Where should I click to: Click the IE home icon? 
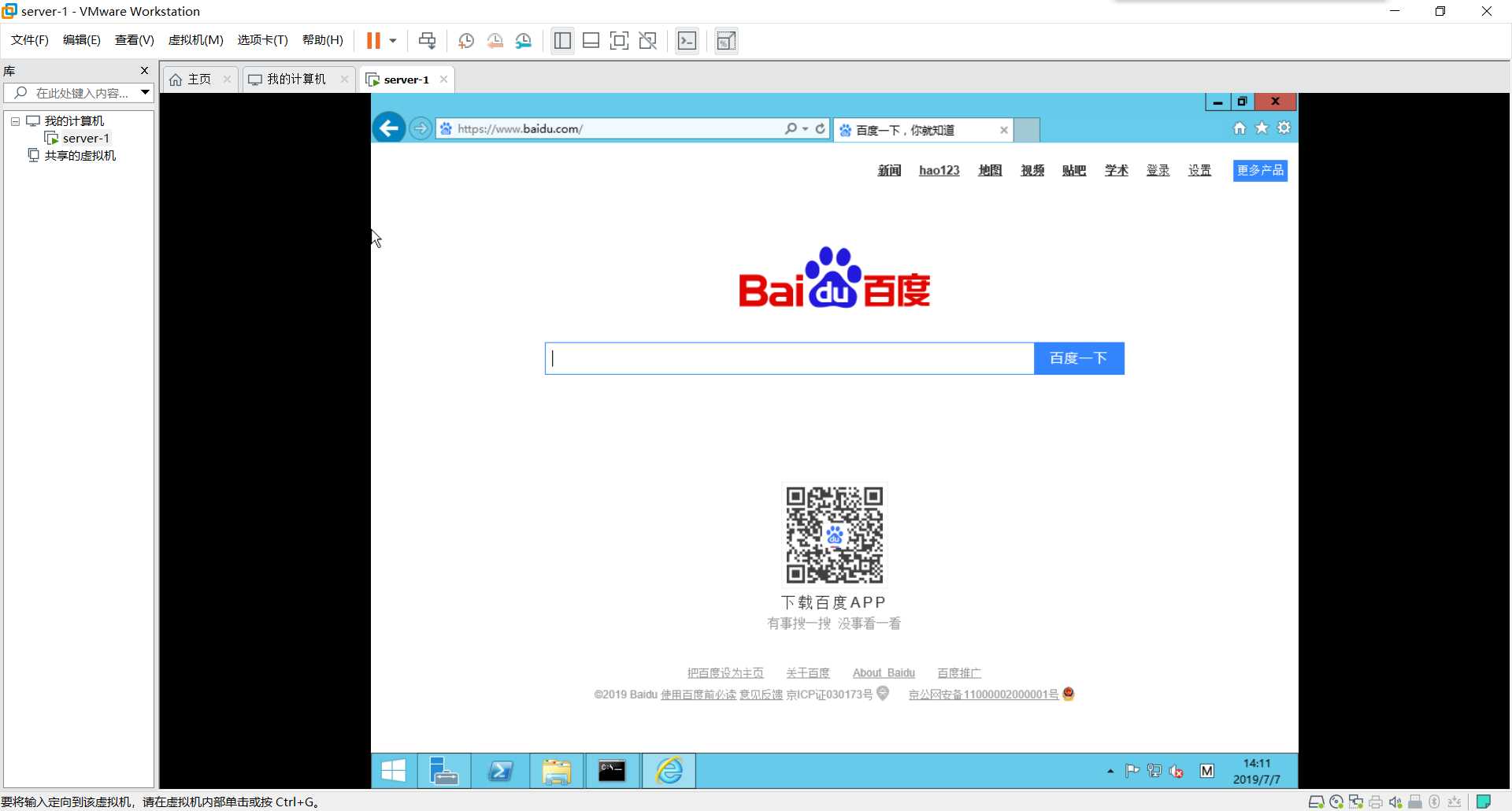(x=1240, y=128)
